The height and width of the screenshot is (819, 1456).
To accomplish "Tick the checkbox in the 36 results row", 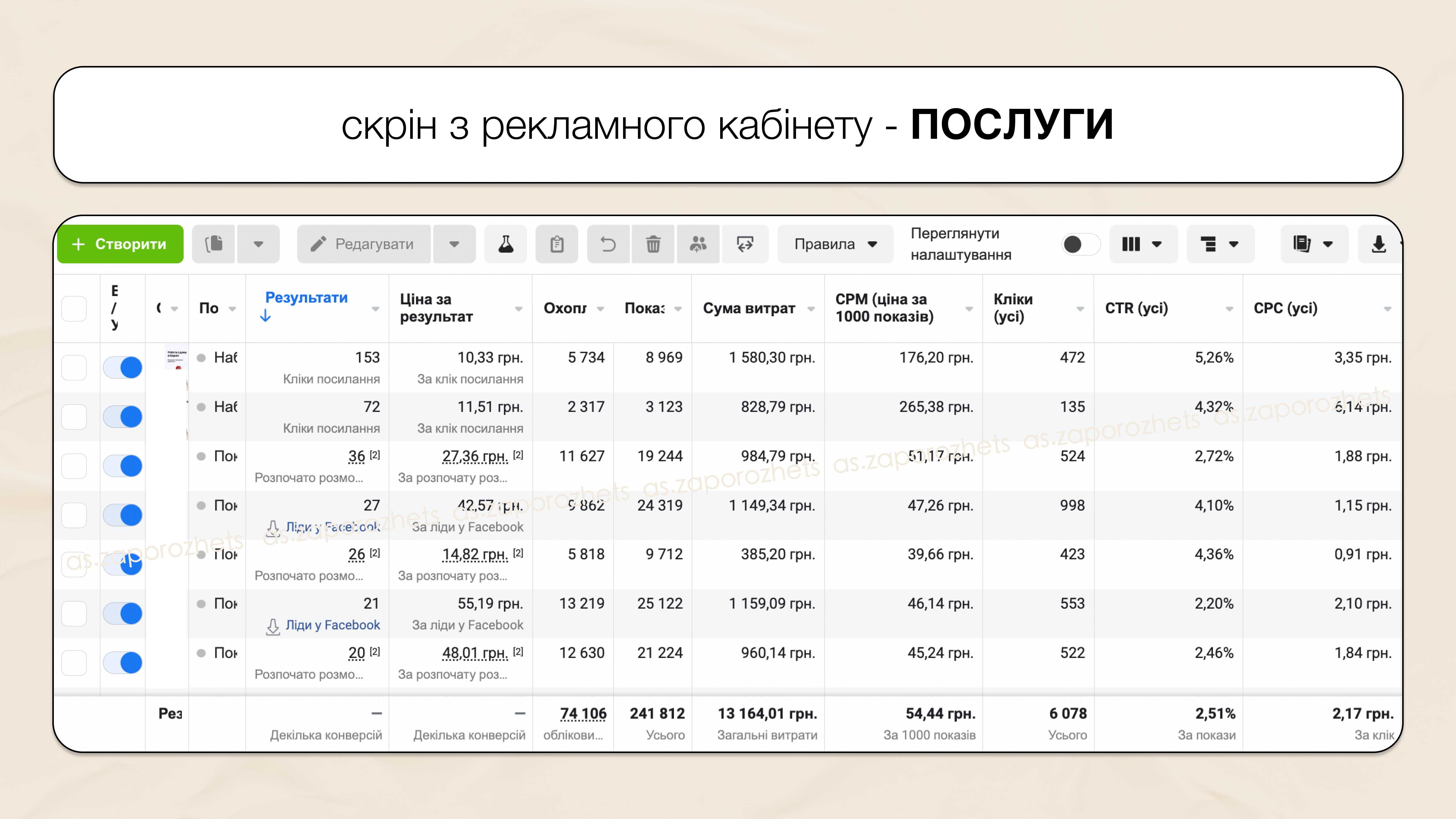I will pos(74,466).
